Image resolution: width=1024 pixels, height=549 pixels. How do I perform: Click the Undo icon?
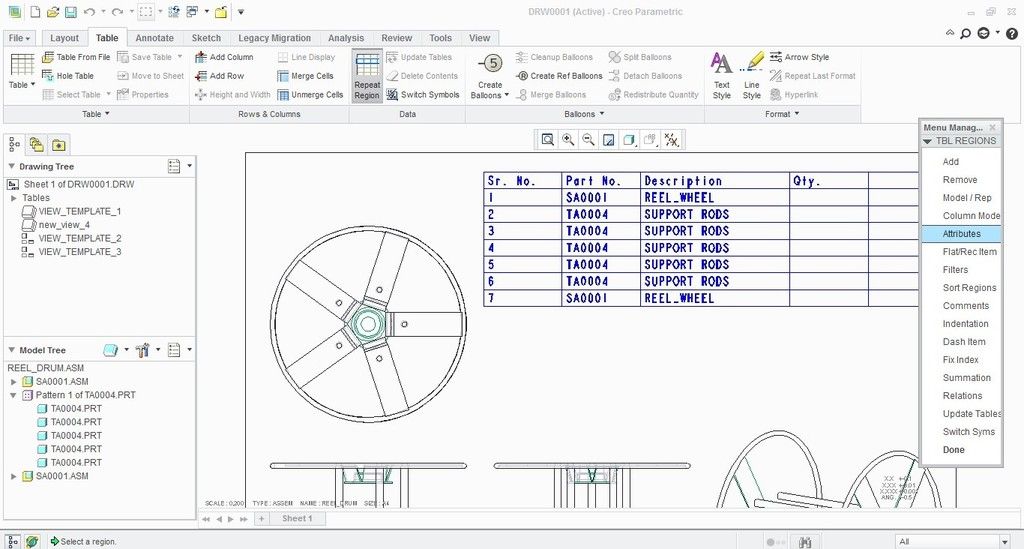[89, 12]
